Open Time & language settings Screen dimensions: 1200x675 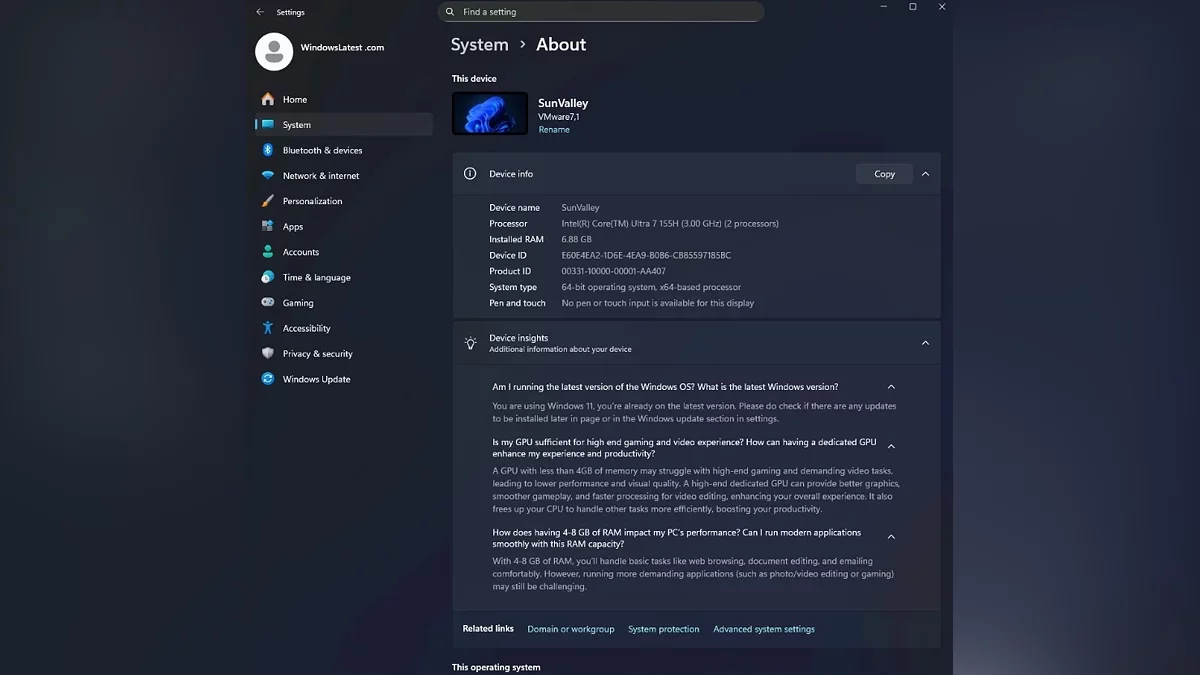coord(343,277)
